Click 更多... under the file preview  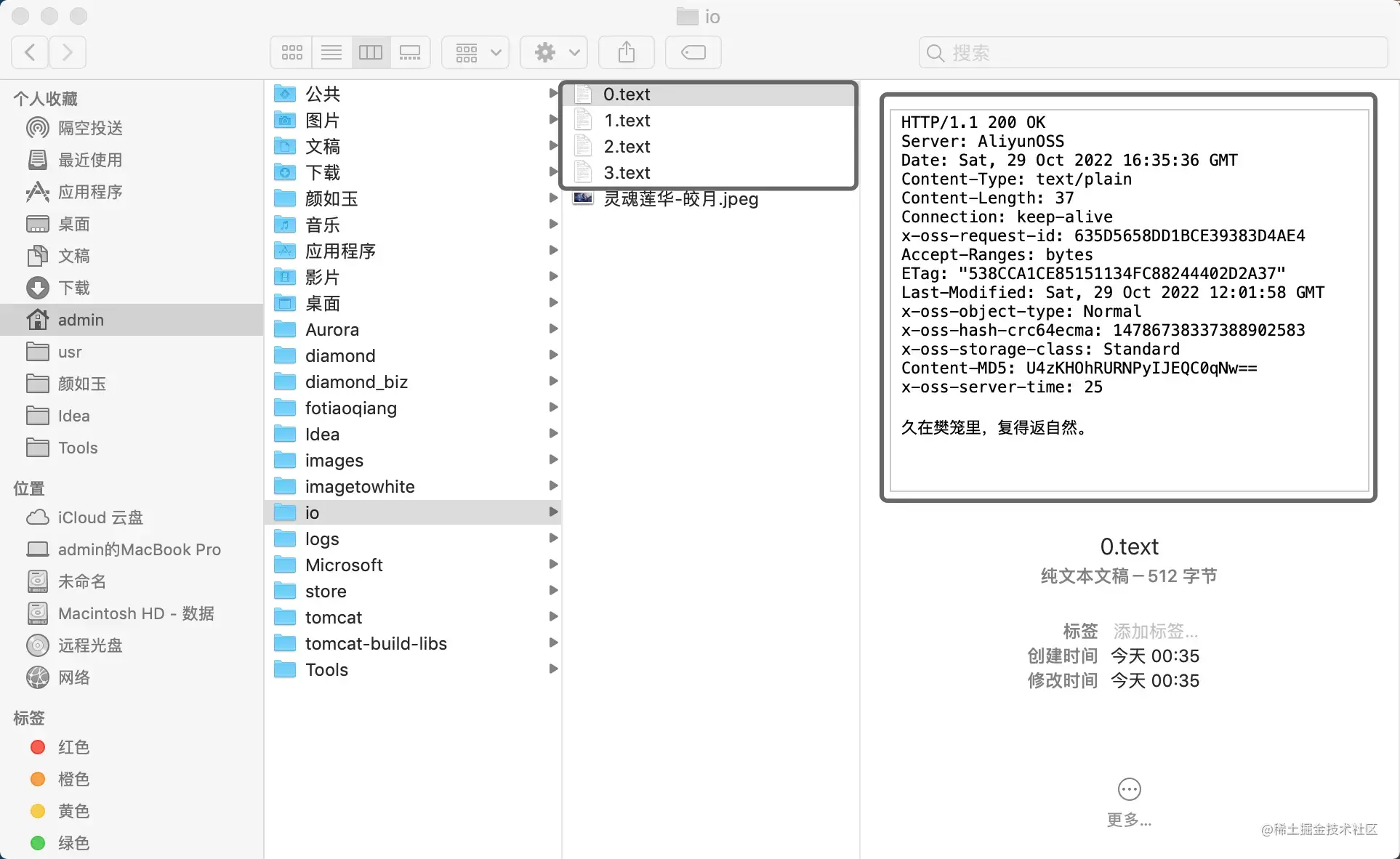click(x=1128, y=821)
